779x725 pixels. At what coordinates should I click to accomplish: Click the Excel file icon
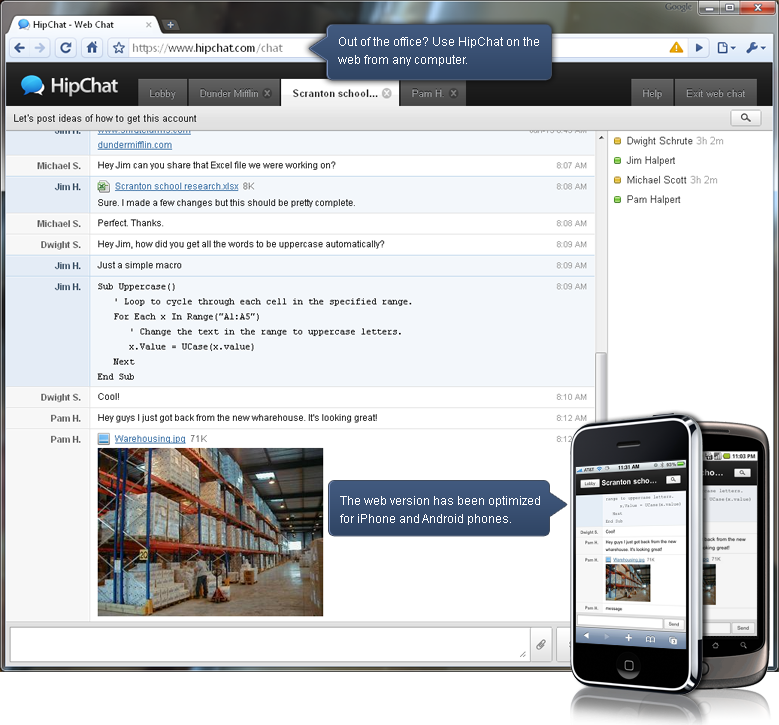[x=103, y=186]
